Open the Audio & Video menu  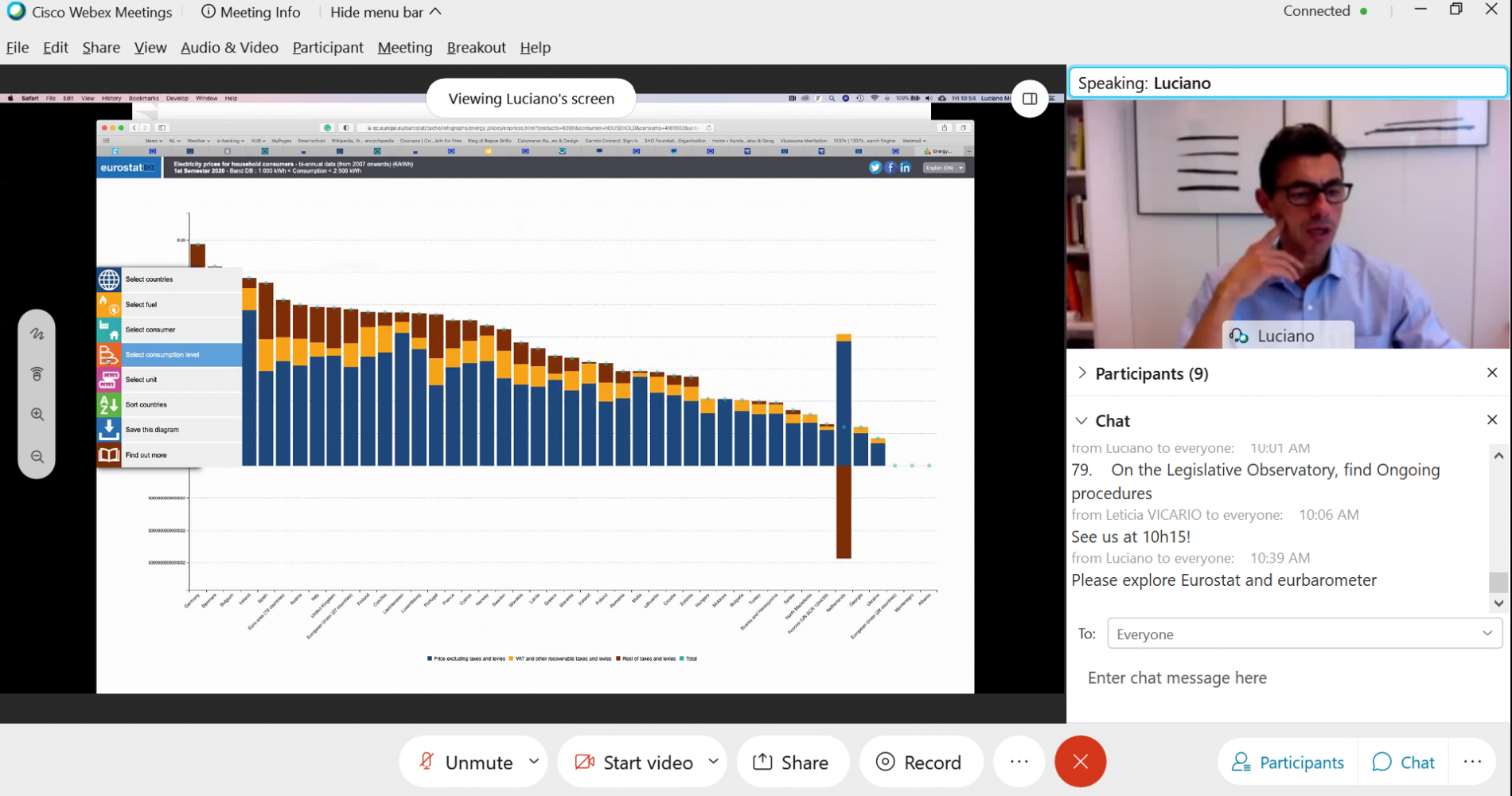point(229,48)
